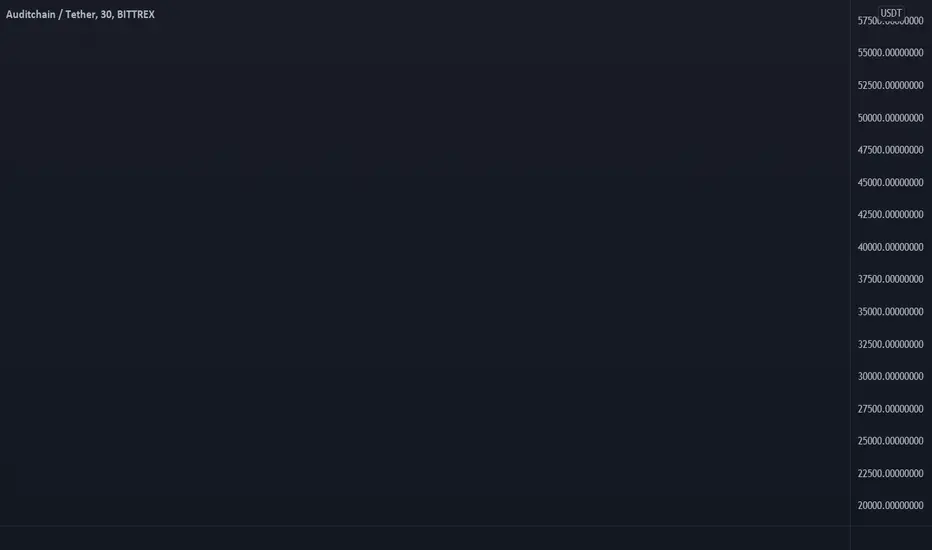Select the 37500.00000000 price level
The image size is (932, 550).
tap(890, 279)
